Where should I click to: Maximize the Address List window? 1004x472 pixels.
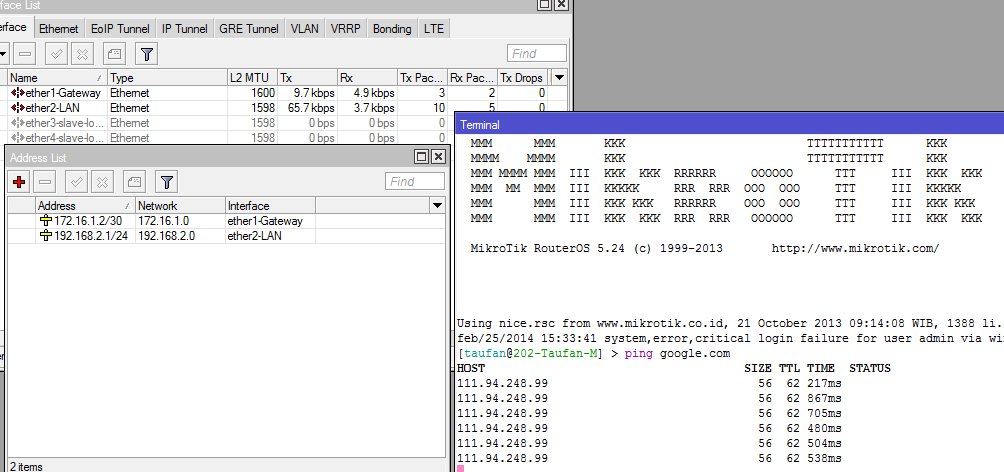pyautogui.click(x=422, y=157)
